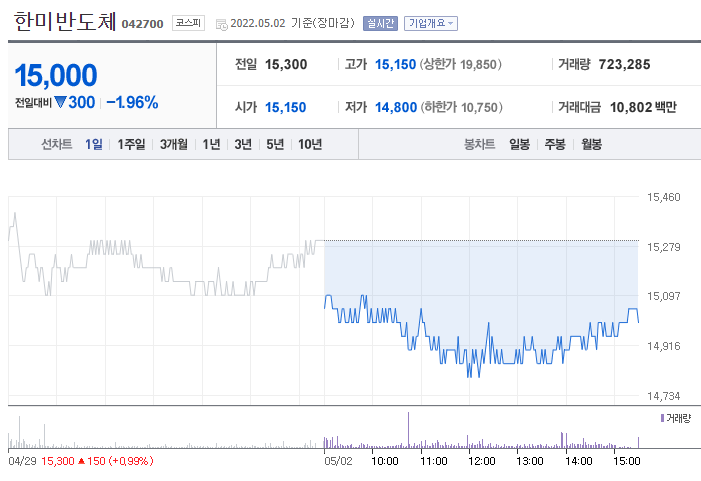Screen dimensions: 701x481
Task: Click the calendar clock icon before the date
Action: pyautogui.click(x=221, y=25)
